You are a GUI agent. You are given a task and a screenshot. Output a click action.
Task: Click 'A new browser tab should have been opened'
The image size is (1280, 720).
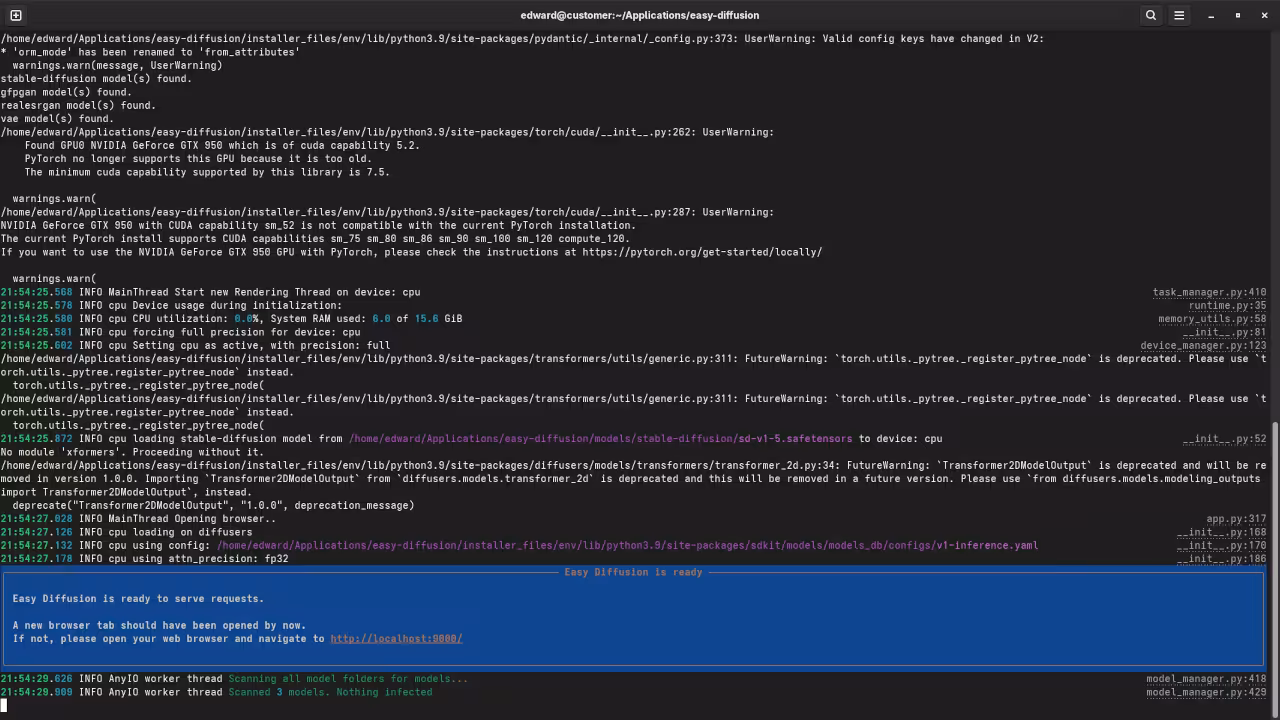159,626
